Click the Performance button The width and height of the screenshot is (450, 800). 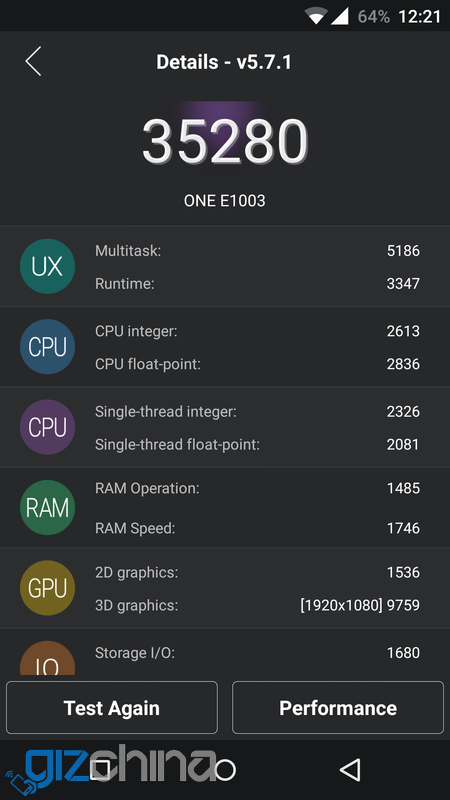pos(338,708)
